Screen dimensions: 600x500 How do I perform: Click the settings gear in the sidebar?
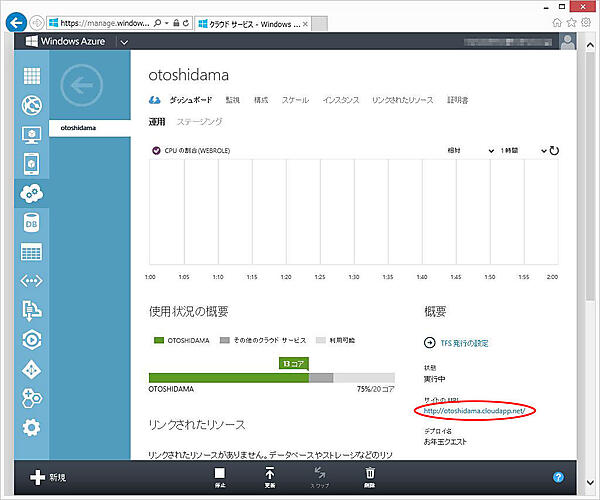click(31, 428)
